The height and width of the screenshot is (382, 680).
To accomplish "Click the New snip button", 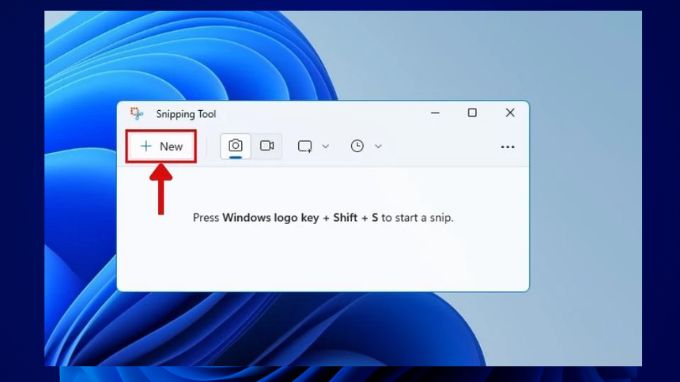I will [161, 147].
